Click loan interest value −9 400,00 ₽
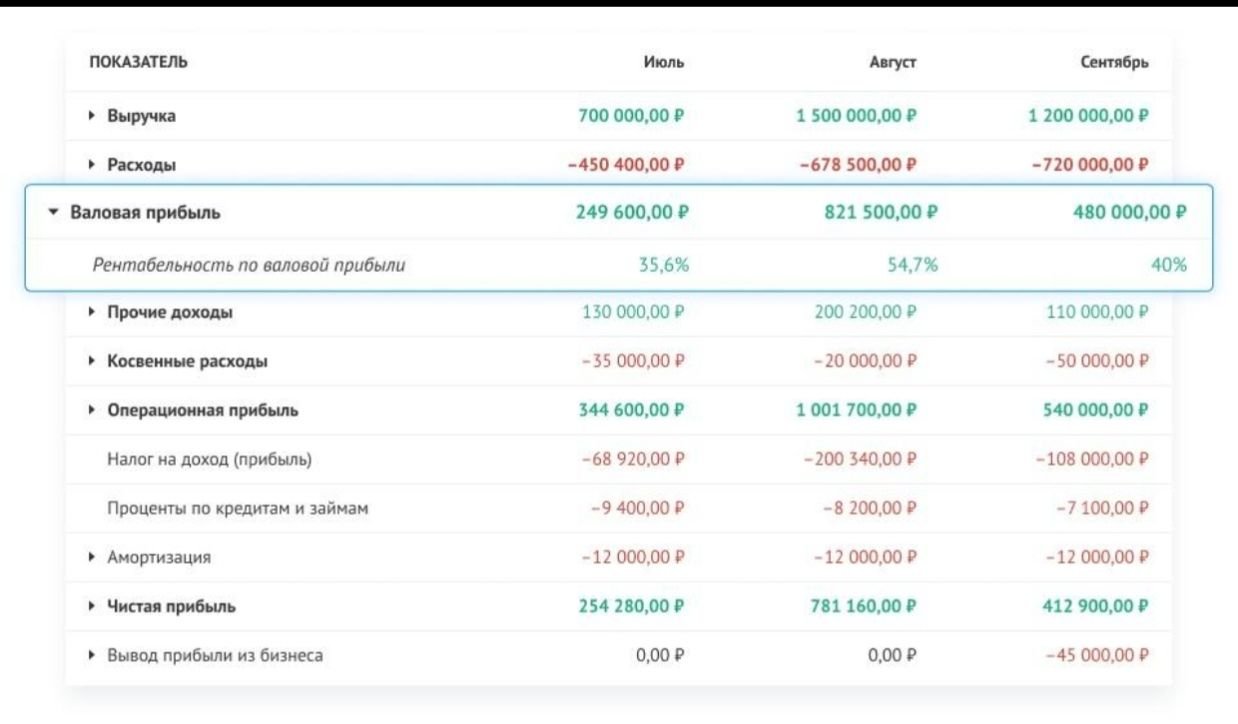1238x724 pixels. (x=638, y=508)
